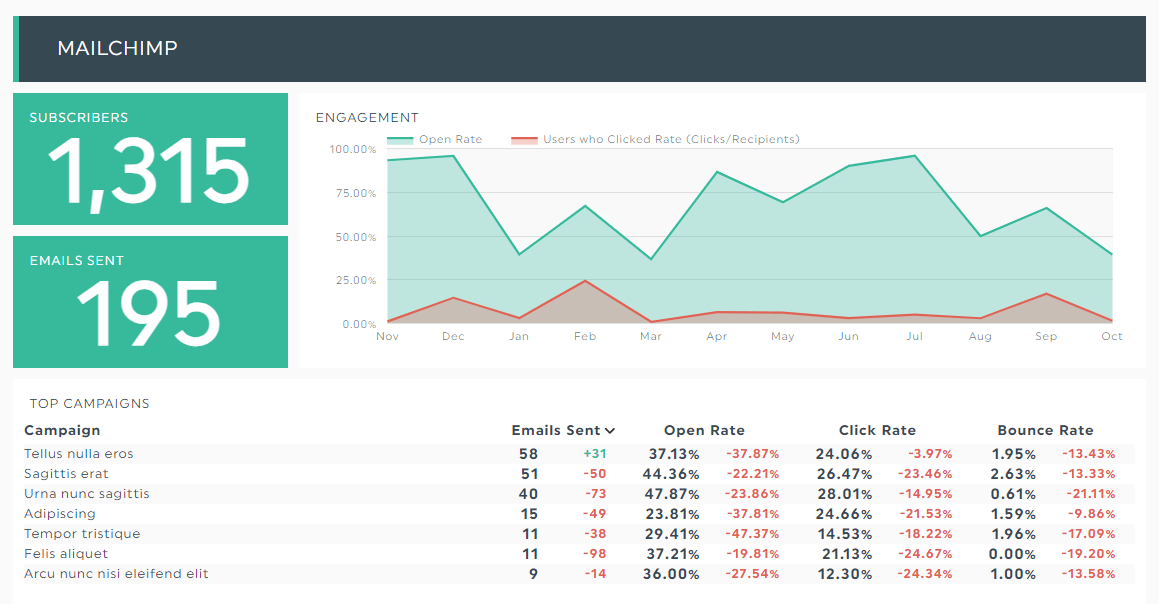
Task: Sort by the Click Rate column header
Action: coord(877,430)
